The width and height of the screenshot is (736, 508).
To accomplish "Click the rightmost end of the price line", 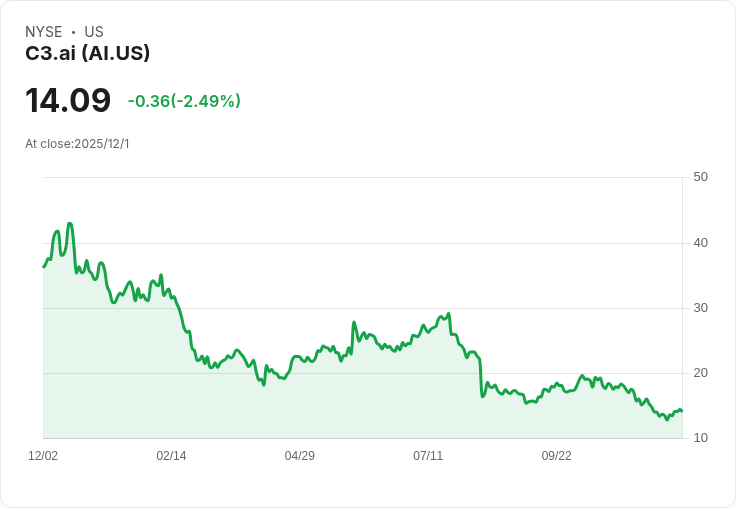I will pyautogui.click(x=682, y=410).
